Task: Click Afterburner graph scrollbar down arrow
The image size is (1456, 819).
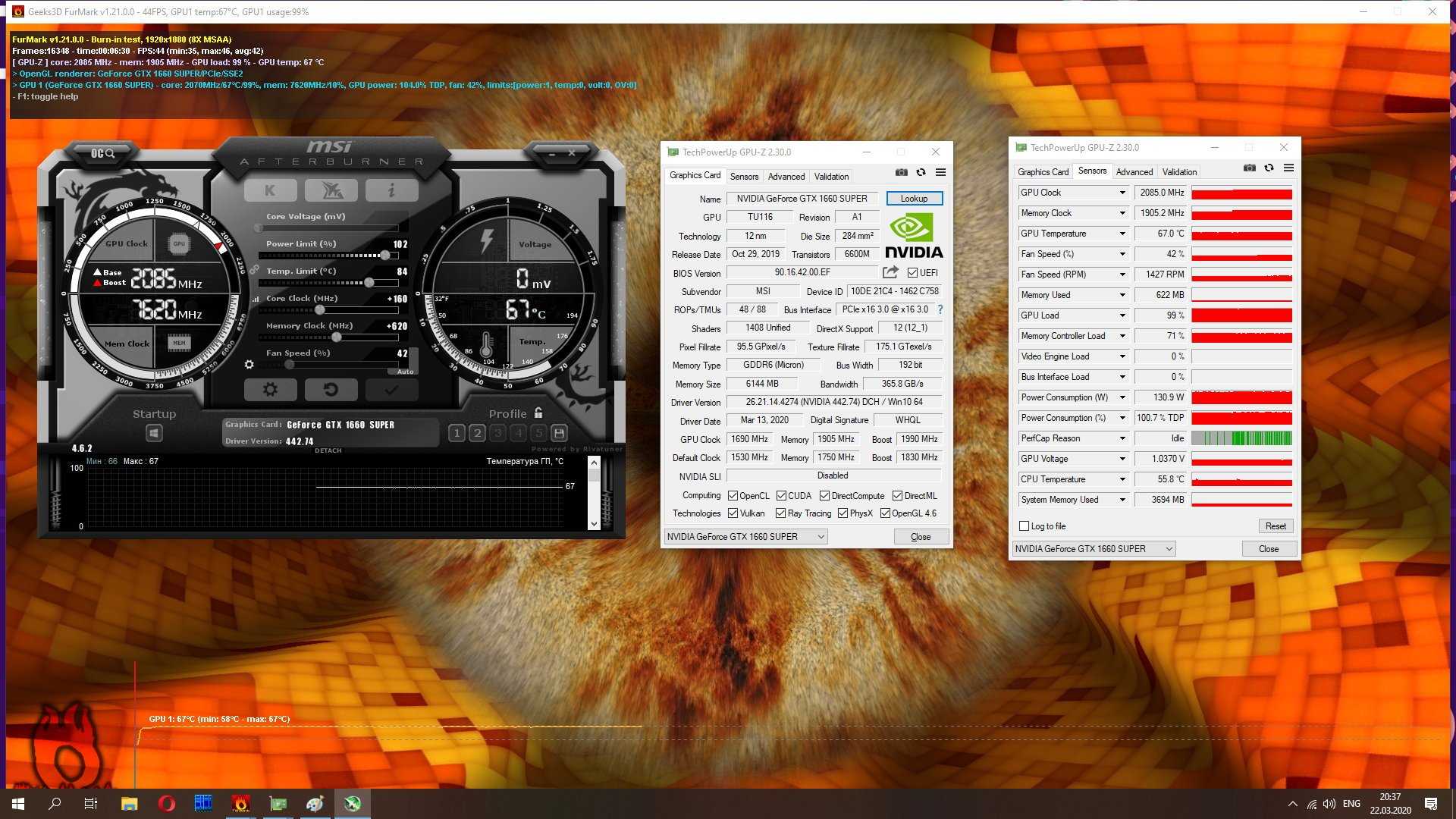Action: coord(594,524)
